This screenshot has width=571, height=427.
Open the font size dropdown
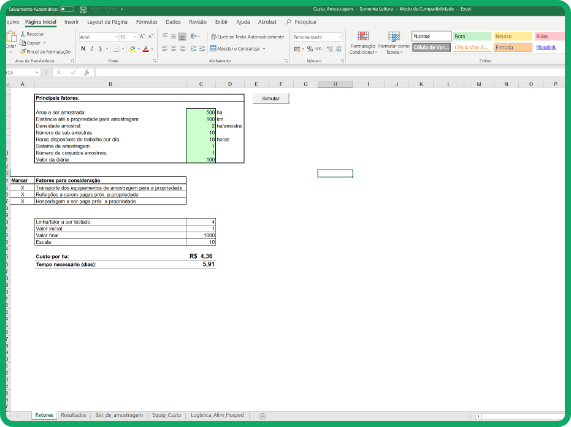[134, 37]
